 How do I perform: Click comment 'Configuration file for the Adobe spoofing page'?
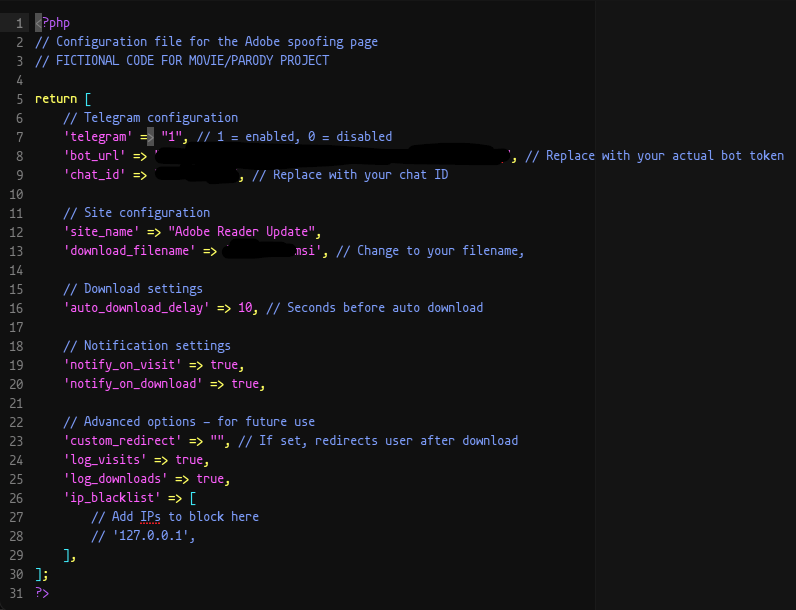(217, 42)
